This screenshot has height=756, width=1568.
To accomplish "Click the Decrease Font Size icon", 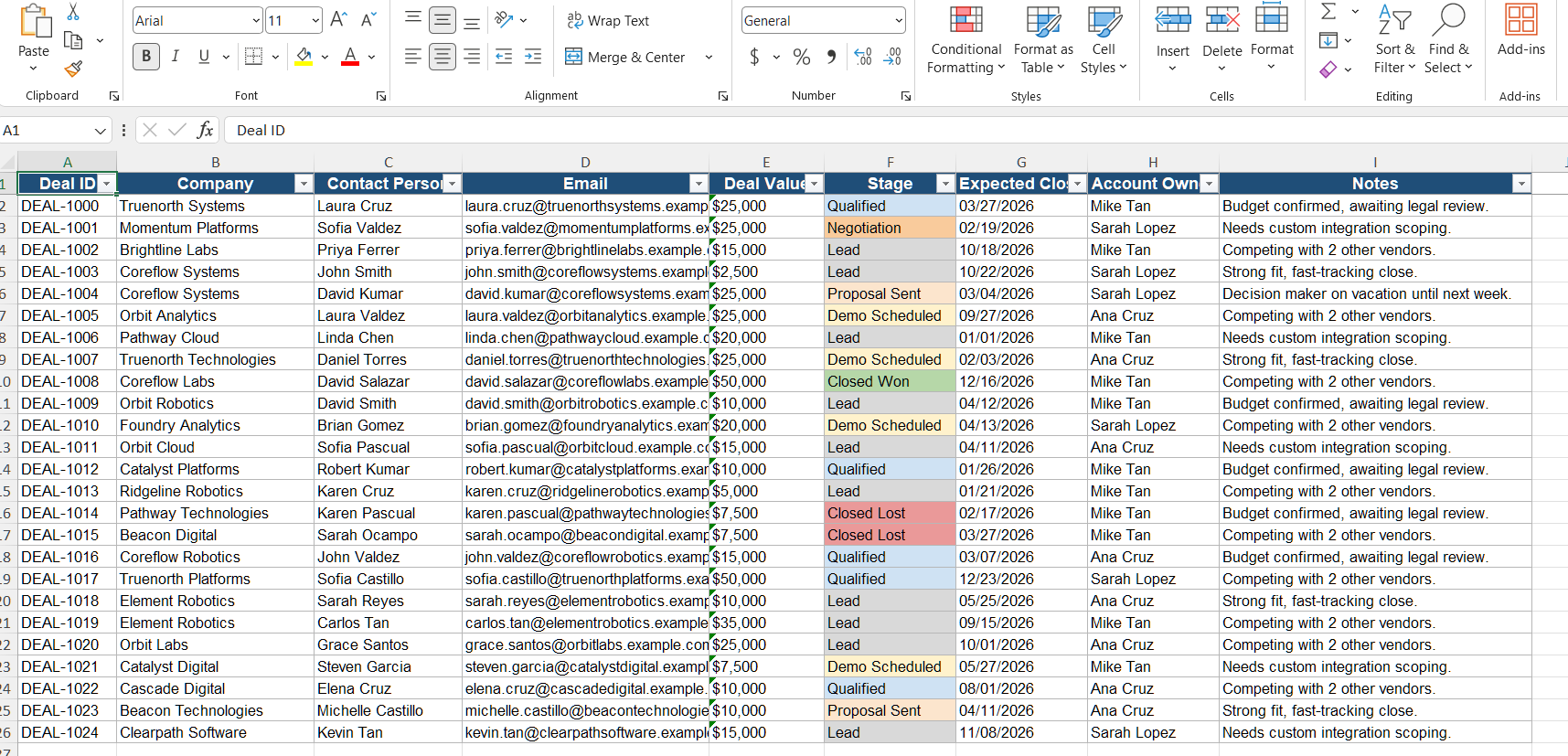I will click(368, 19).
